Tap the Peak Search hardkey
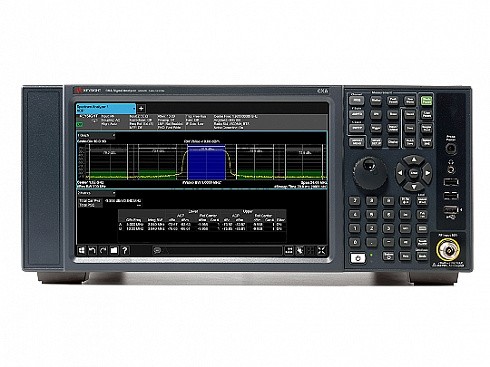The width and height of the screenshot is (490, 367). tap(393, 101)
